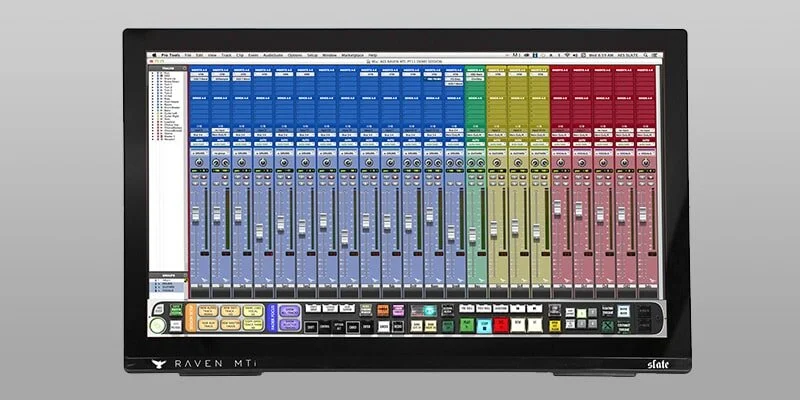The image size is (800, 400).
Task: Click the pan knob on first blue channel strip
Action: (x=199, y=163)
